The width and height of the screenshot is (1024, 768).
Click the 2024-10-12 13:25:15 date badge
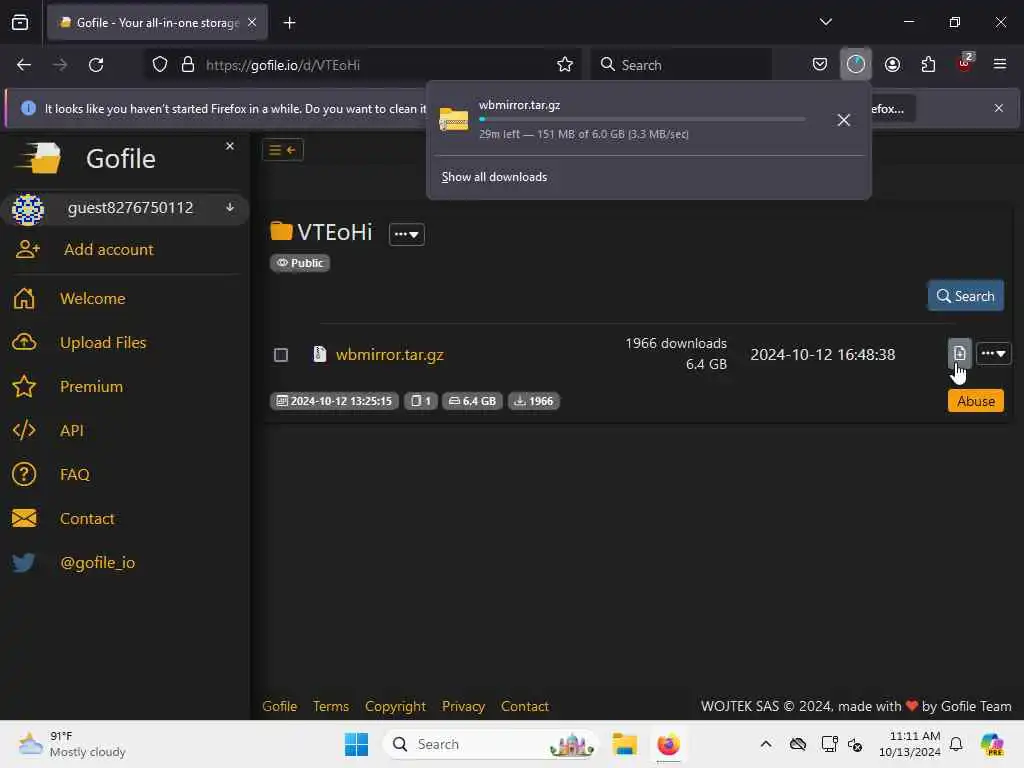tap(334, 401)
